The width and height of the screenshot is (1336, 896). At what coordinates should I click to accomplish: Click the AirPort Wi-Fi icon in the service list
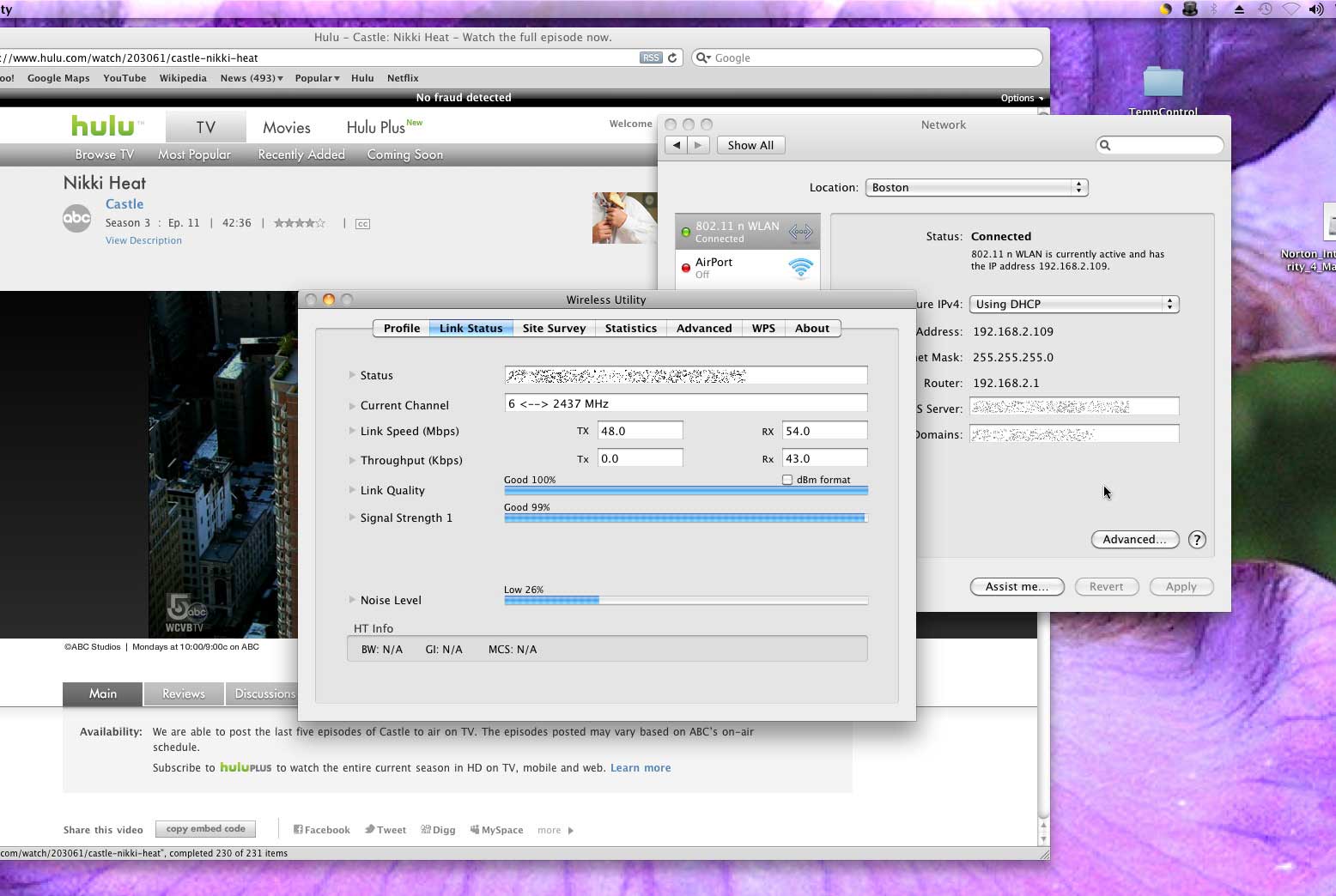(x=800, y=268)
